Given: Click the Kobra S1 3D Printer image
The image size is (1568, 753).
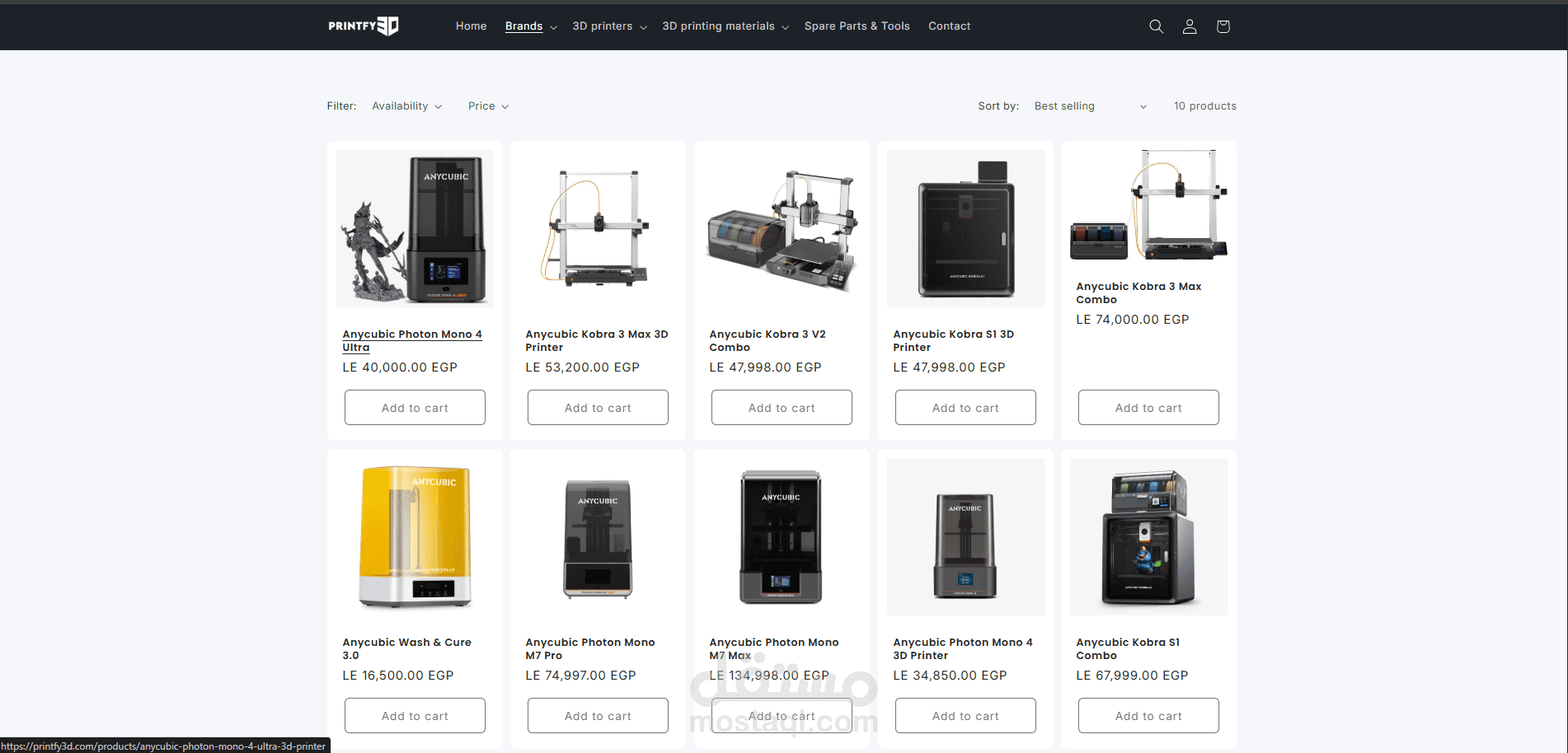Looking at the screenshot, I should 965,228.
